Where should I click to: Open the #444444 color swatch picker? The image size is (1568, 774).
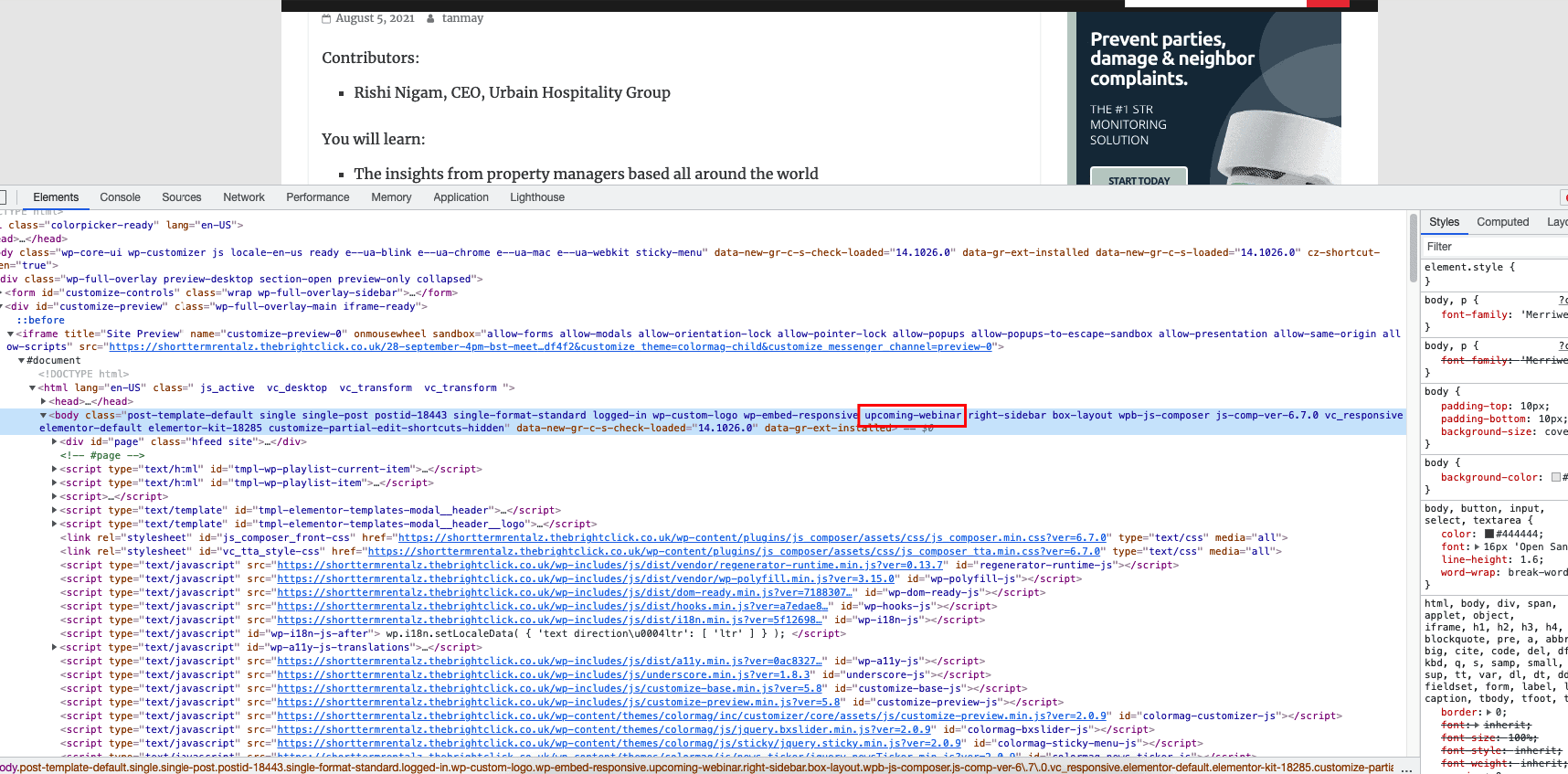[1489, 535]
